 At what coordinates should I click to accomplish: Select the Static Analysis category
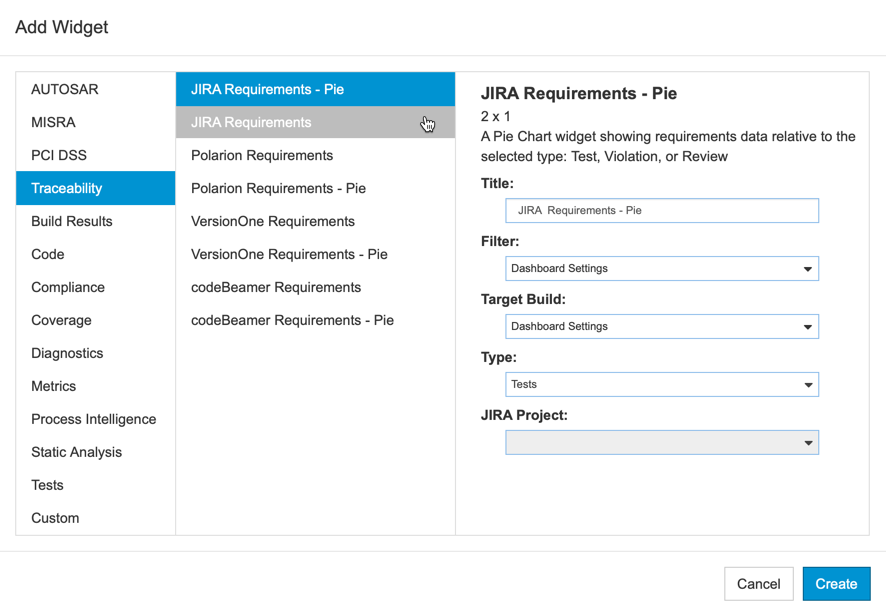(x=95, y=452)
